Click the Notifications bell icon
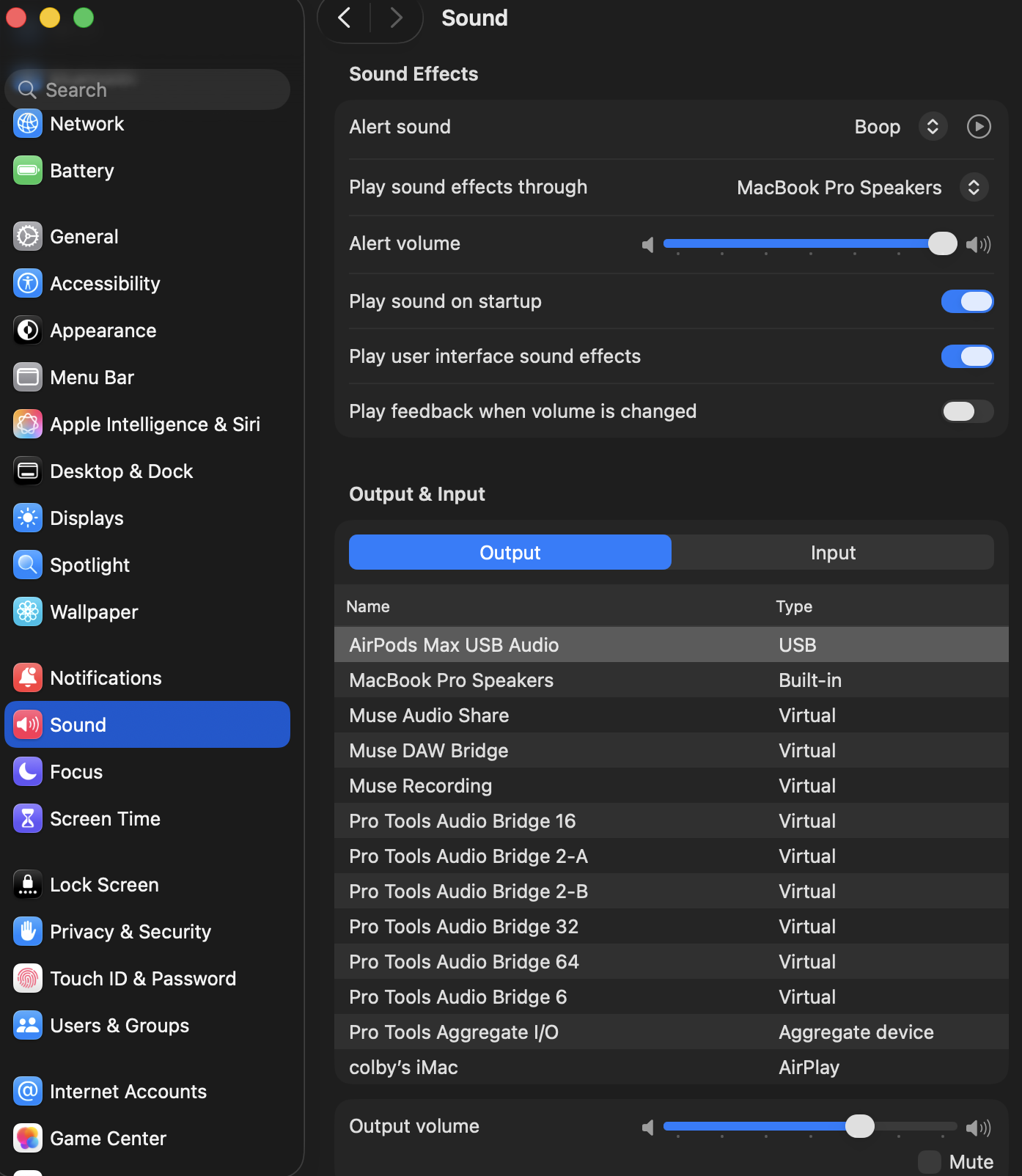 [28, 678]
